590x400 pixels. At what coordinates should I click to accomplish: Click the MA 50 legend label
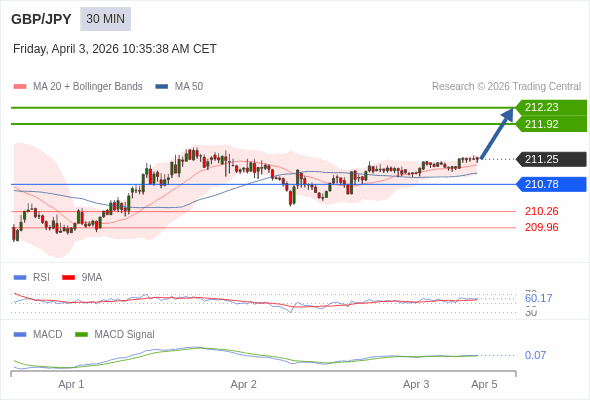189,87
